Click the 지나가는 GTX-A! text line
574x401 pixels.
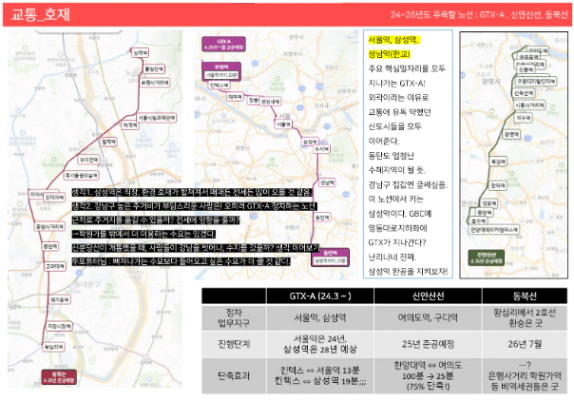(x=397, y=83)
